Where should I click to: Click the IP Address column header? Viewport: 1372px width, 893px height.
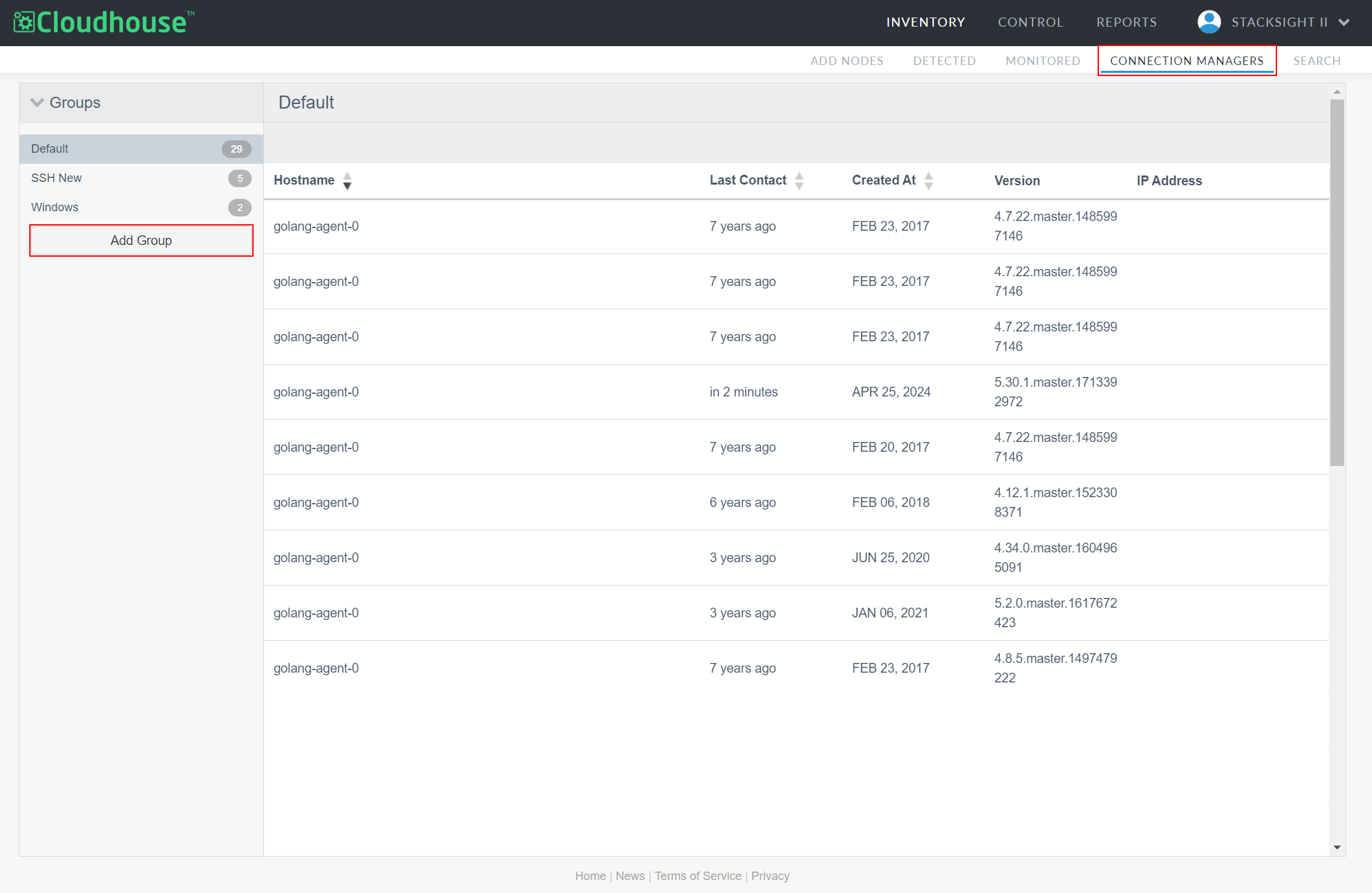tap(1169, 181)
